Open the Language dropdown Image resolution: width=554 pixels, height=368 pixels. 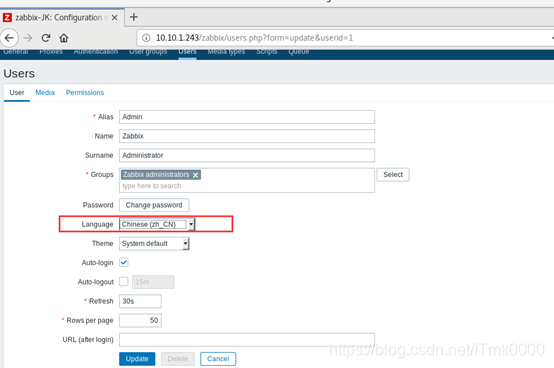[x=157, y=224]
